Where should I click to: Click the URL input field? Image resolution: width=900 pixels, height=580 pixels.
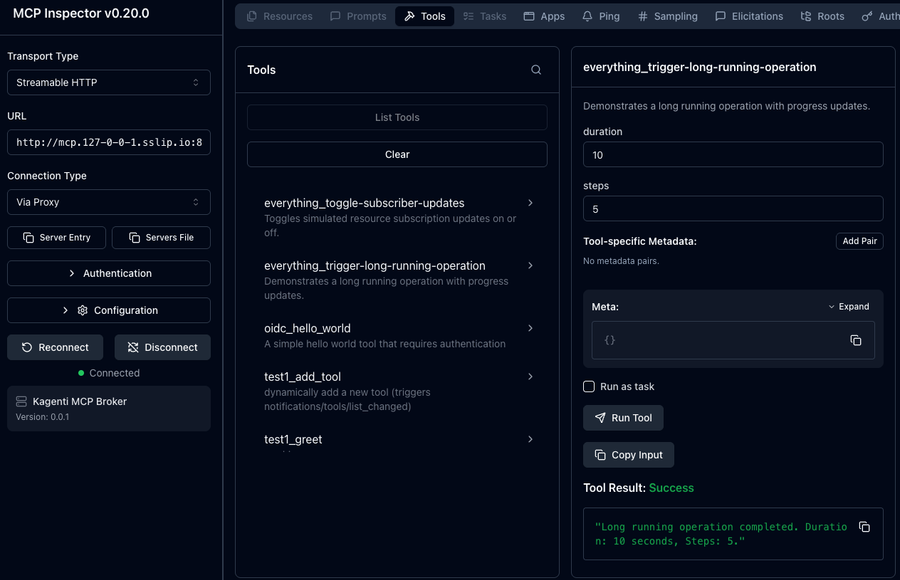109,142
